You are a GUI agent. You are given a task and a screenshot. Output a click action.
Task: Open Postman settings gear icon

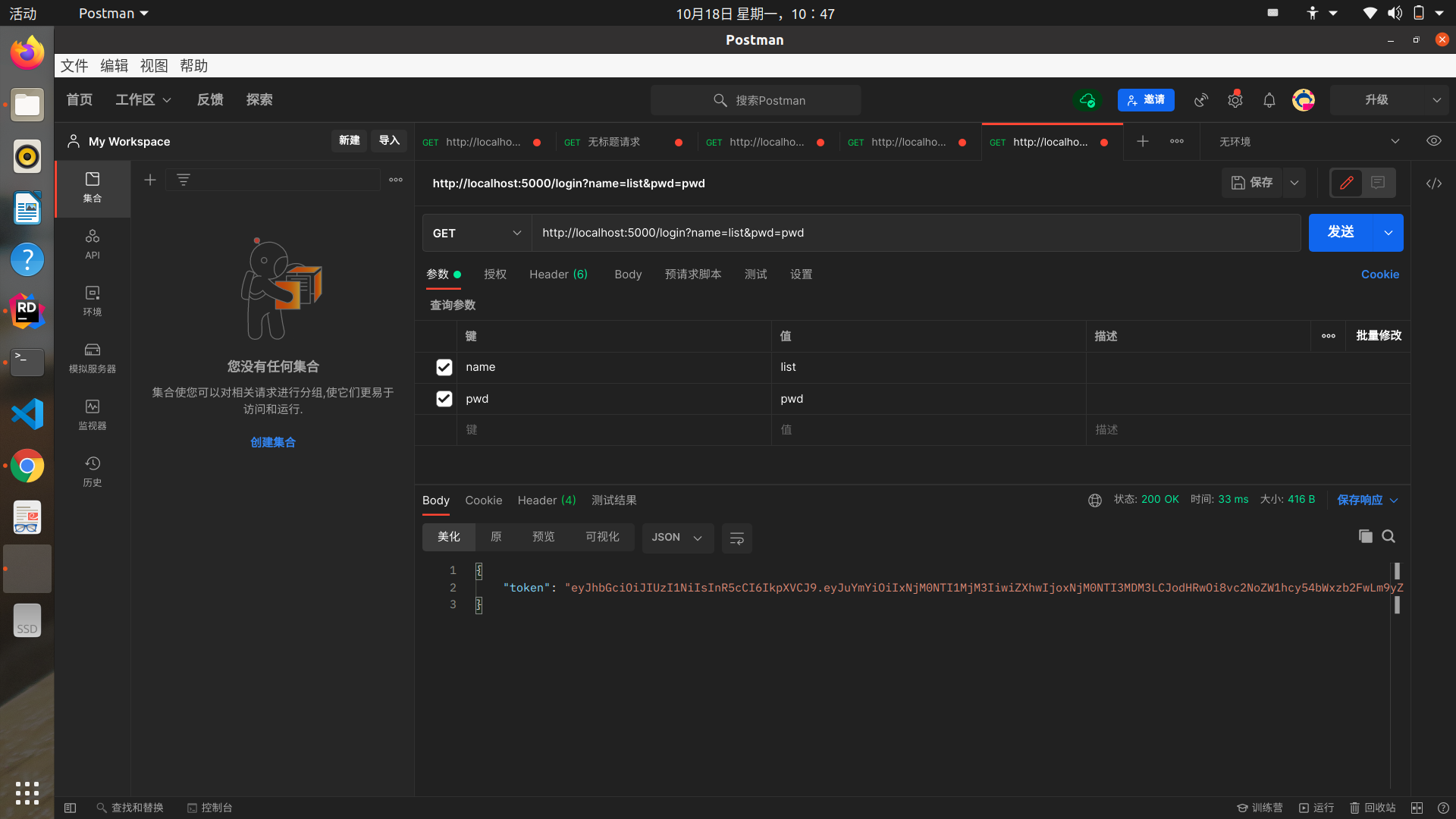[1235, 100]
